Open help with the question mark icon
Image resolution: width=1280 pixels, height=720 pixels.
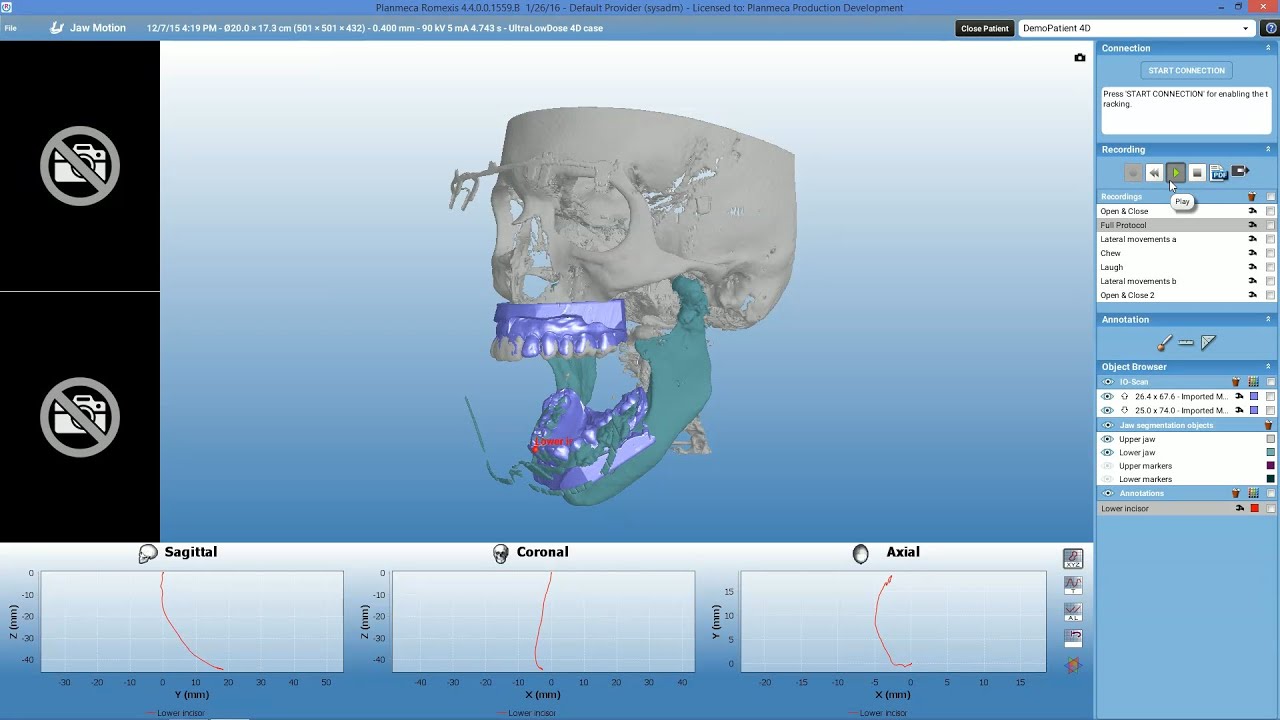[1271, 28]
